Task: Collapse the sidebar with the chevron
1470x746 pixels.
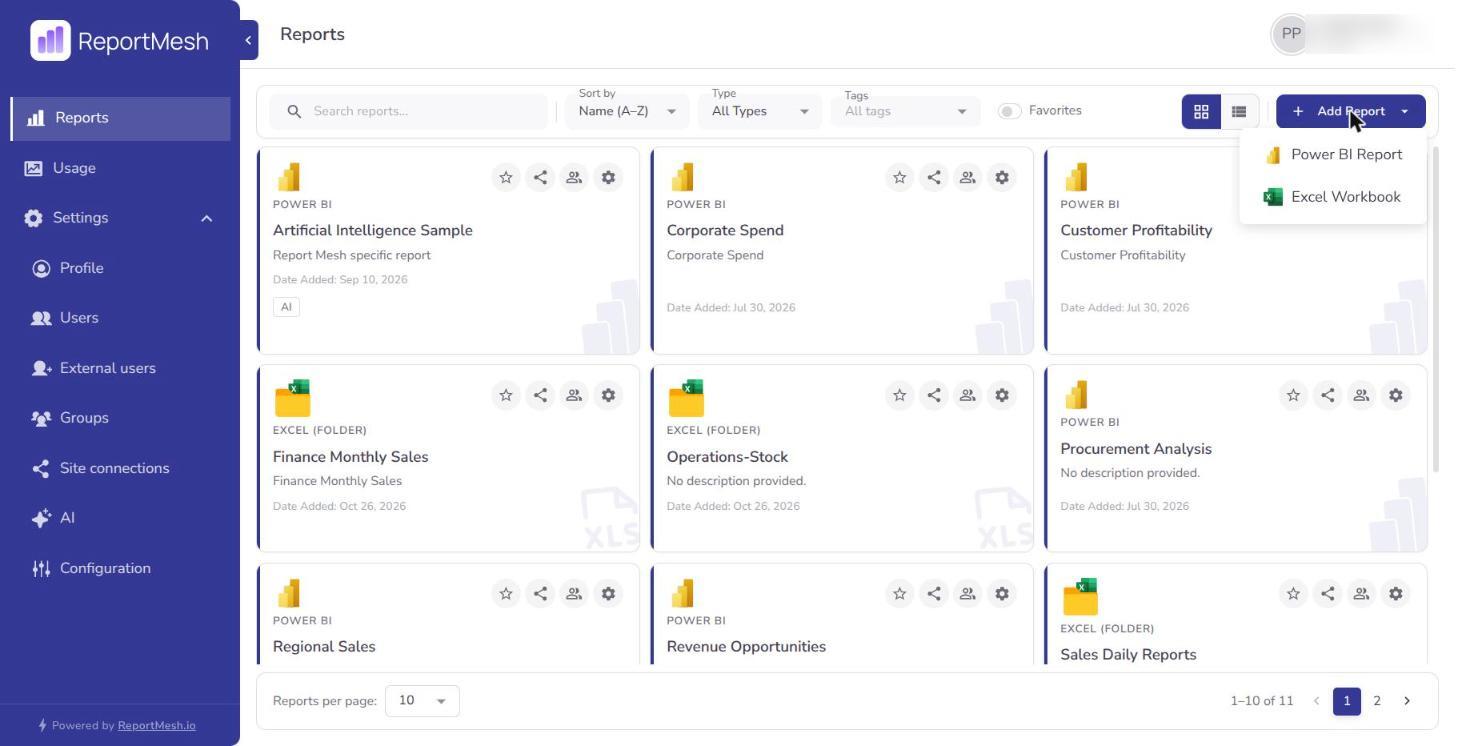Action: pyautogui.click(x=248, y=40)
